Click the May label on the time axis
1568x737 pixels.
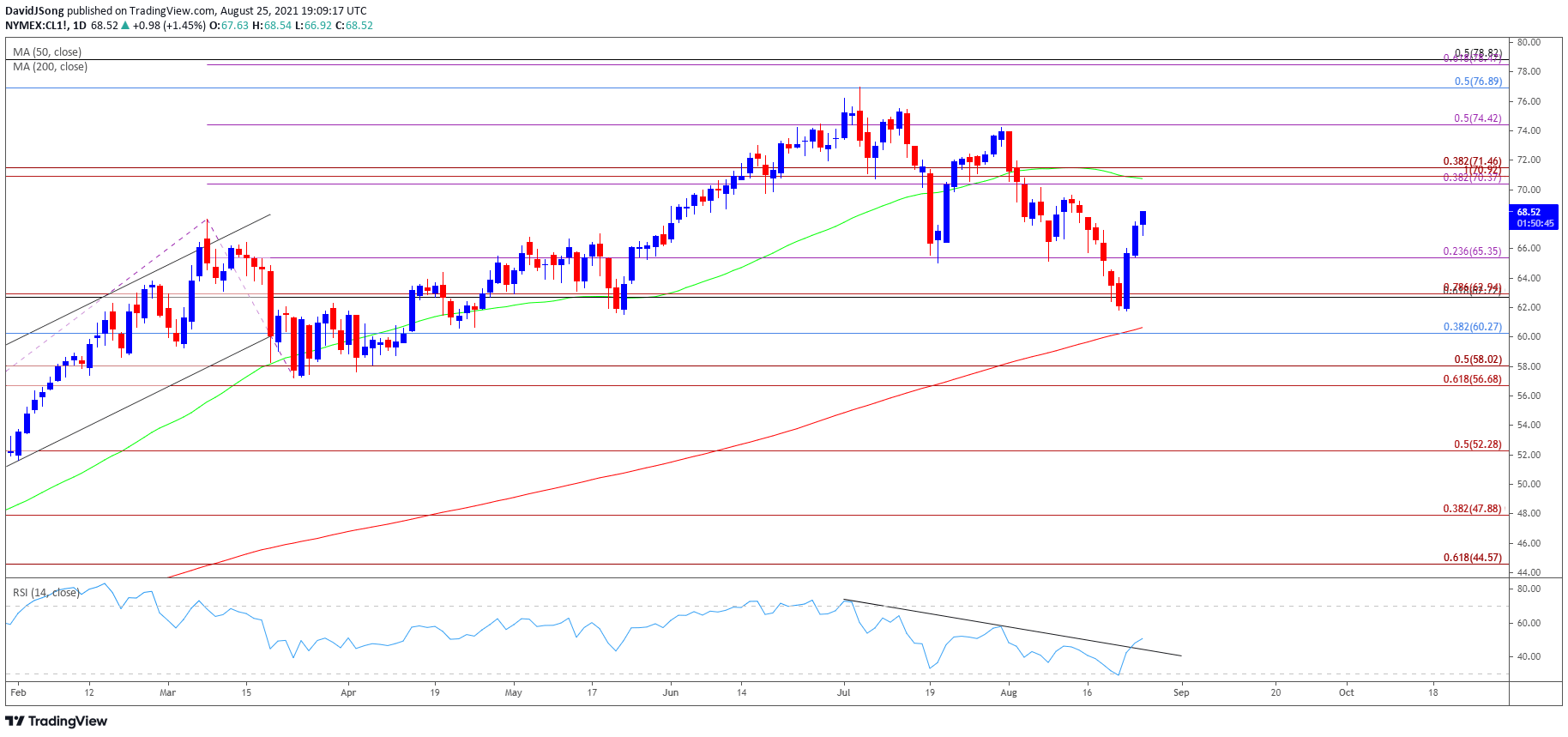click(x=513, y=692)
